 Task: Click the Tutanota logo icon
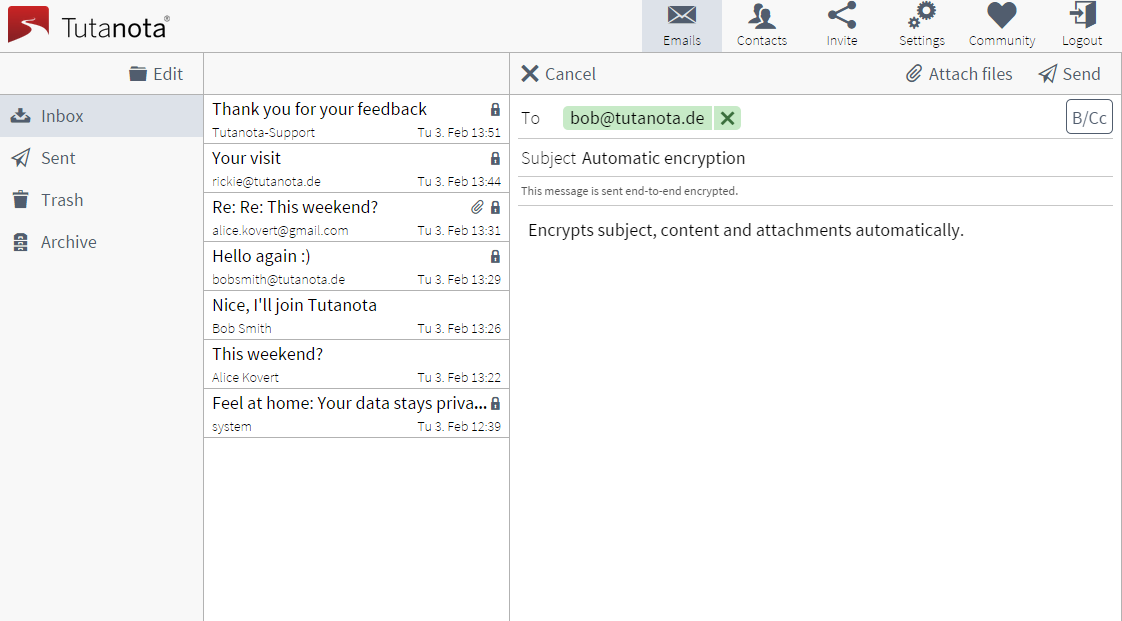pos(28,25)
